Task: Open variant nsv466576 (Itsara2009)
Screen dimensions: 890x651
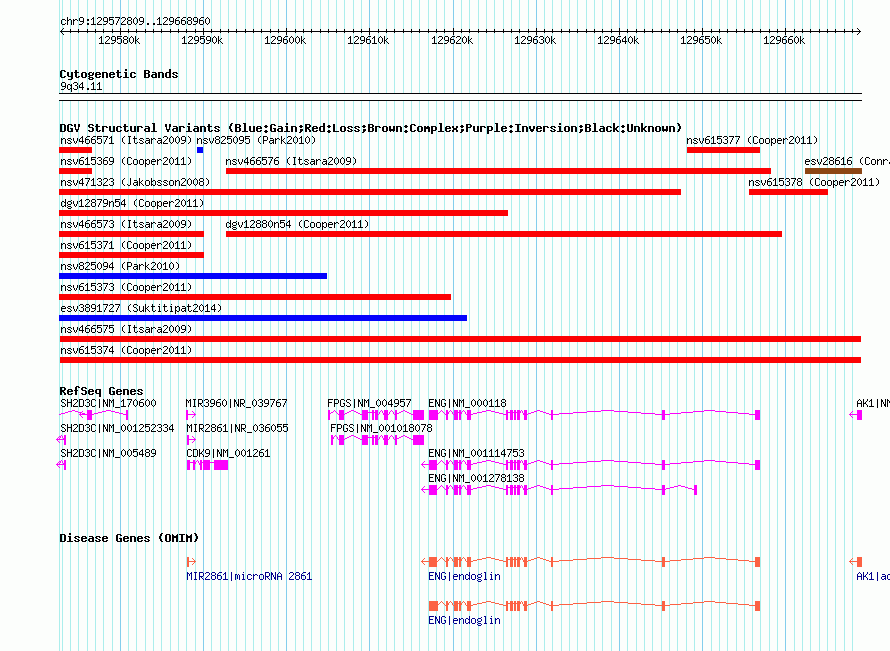Action: 291,161
